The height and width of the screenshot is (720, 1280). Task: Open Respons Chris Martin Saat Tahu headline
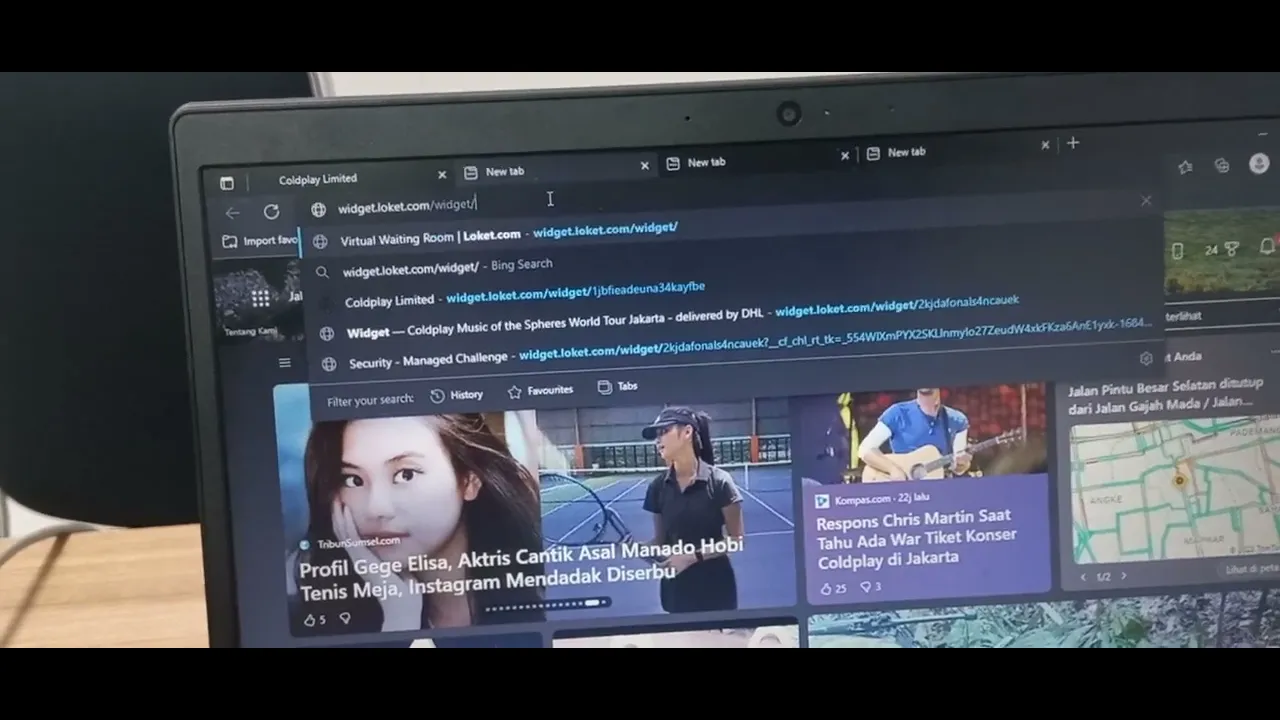click(916, 538)
